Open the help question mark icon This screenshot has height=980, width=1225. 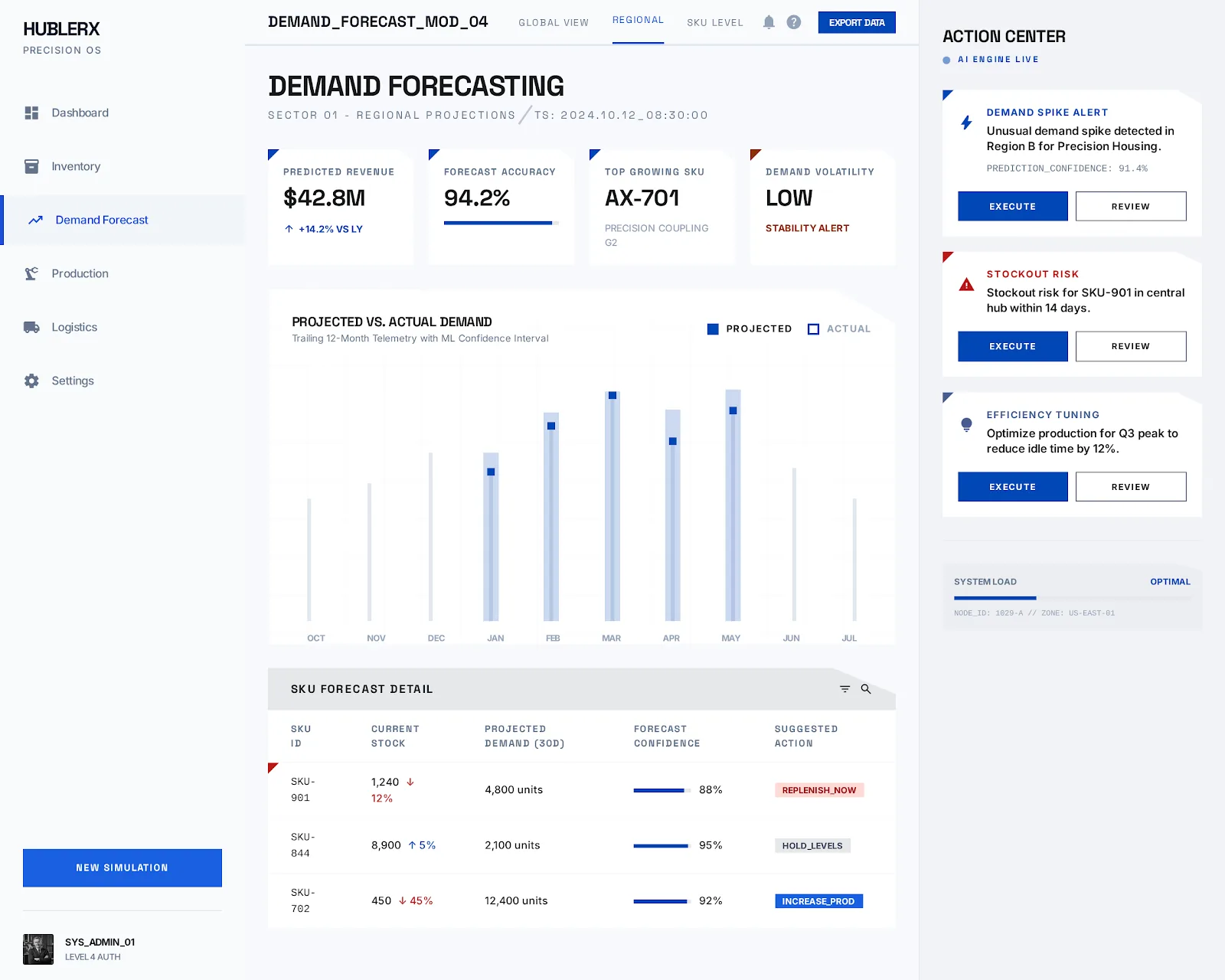(794, 22)
